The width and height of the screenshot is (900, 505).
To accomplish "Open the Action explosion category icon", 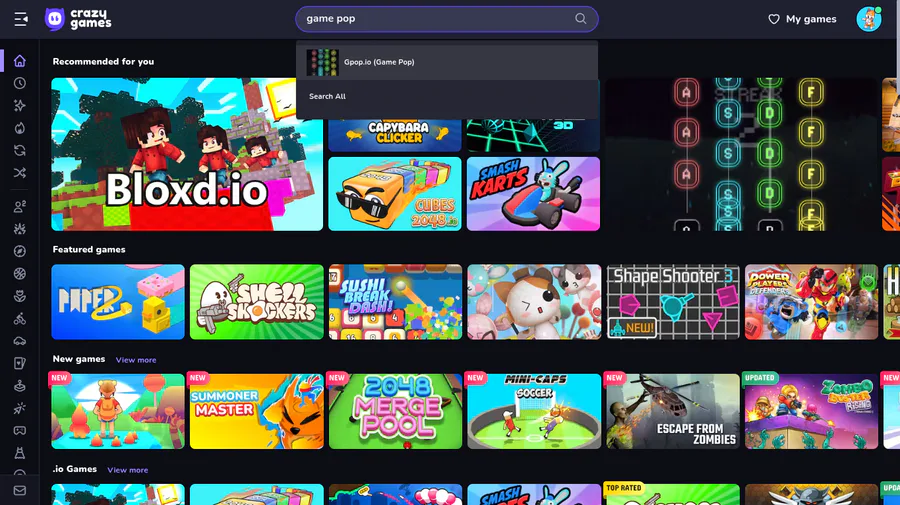I will click(x=20, y=229).
